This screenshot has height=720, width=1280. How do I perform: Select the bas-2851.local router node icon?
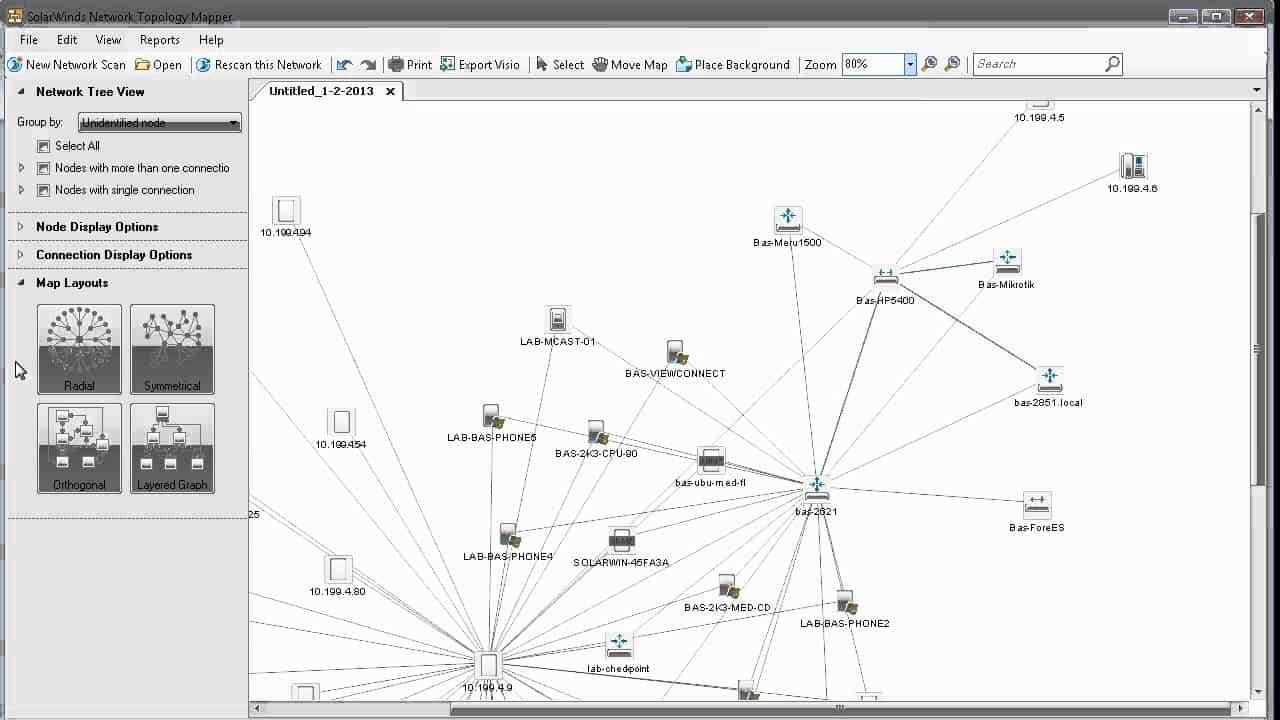pos(1049,380)
